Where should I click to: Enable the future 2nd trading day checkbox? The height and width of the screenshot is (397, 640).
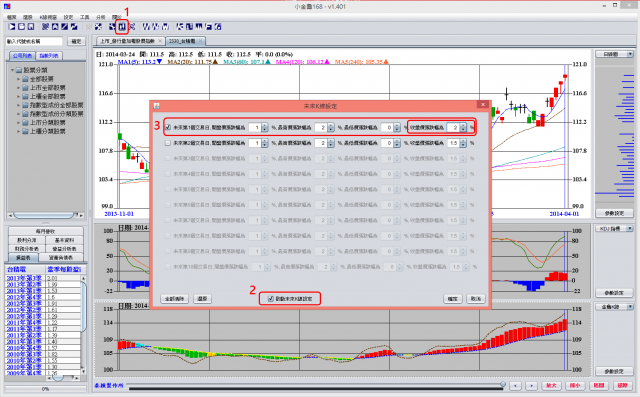(168, 143)
